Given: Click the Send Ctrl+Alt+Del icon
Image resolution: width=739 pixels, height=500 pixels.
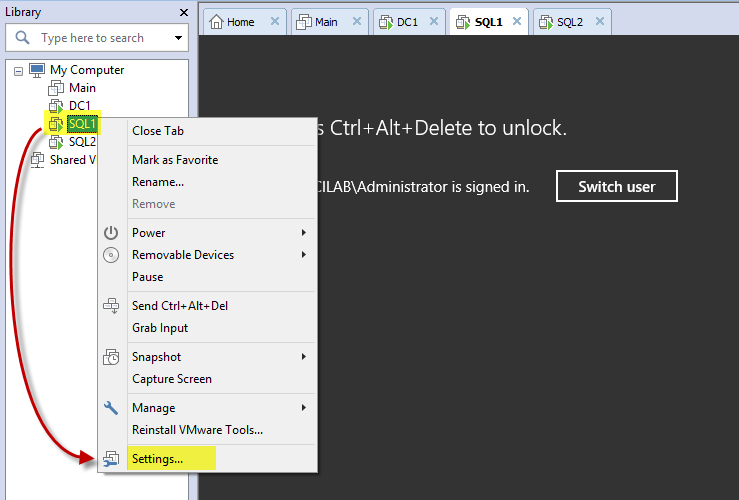Looking at the screenshot, I should (111, 306).
